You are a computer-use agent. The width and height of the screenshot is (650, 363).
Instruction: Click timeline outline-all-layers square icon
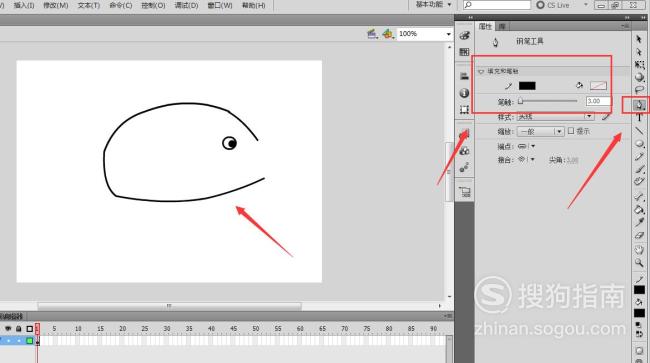[29, 329]
